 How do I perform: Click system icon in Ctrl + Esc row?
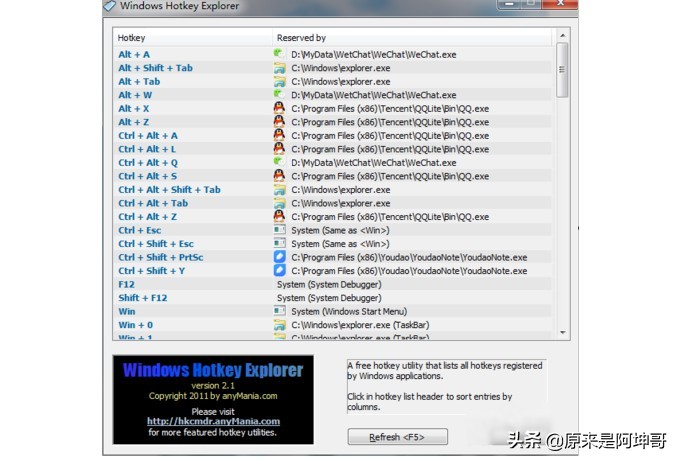click(279, 230)
